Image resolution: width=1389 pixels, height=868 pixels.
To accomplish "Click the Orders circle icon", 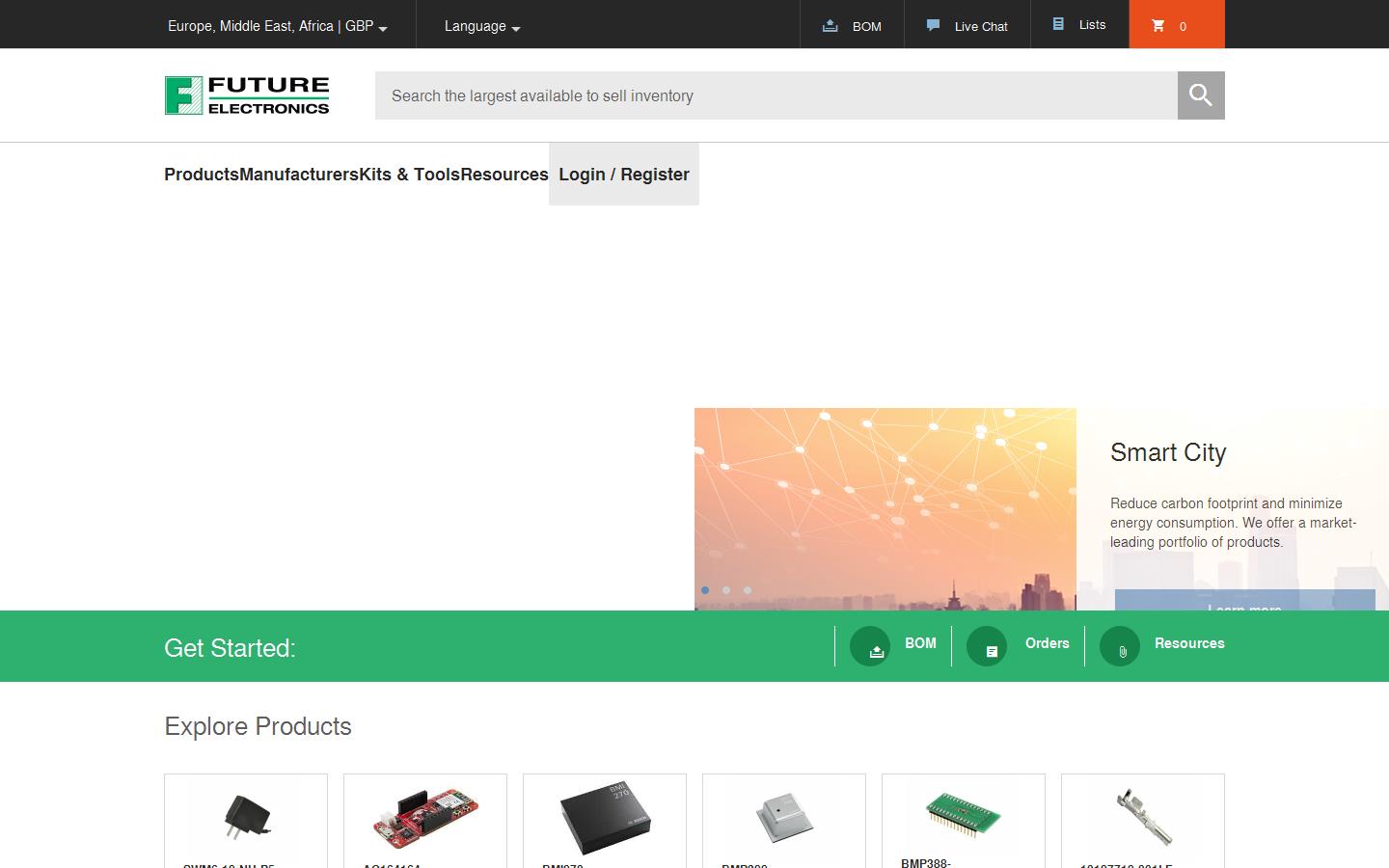I will tap(987, 646).
